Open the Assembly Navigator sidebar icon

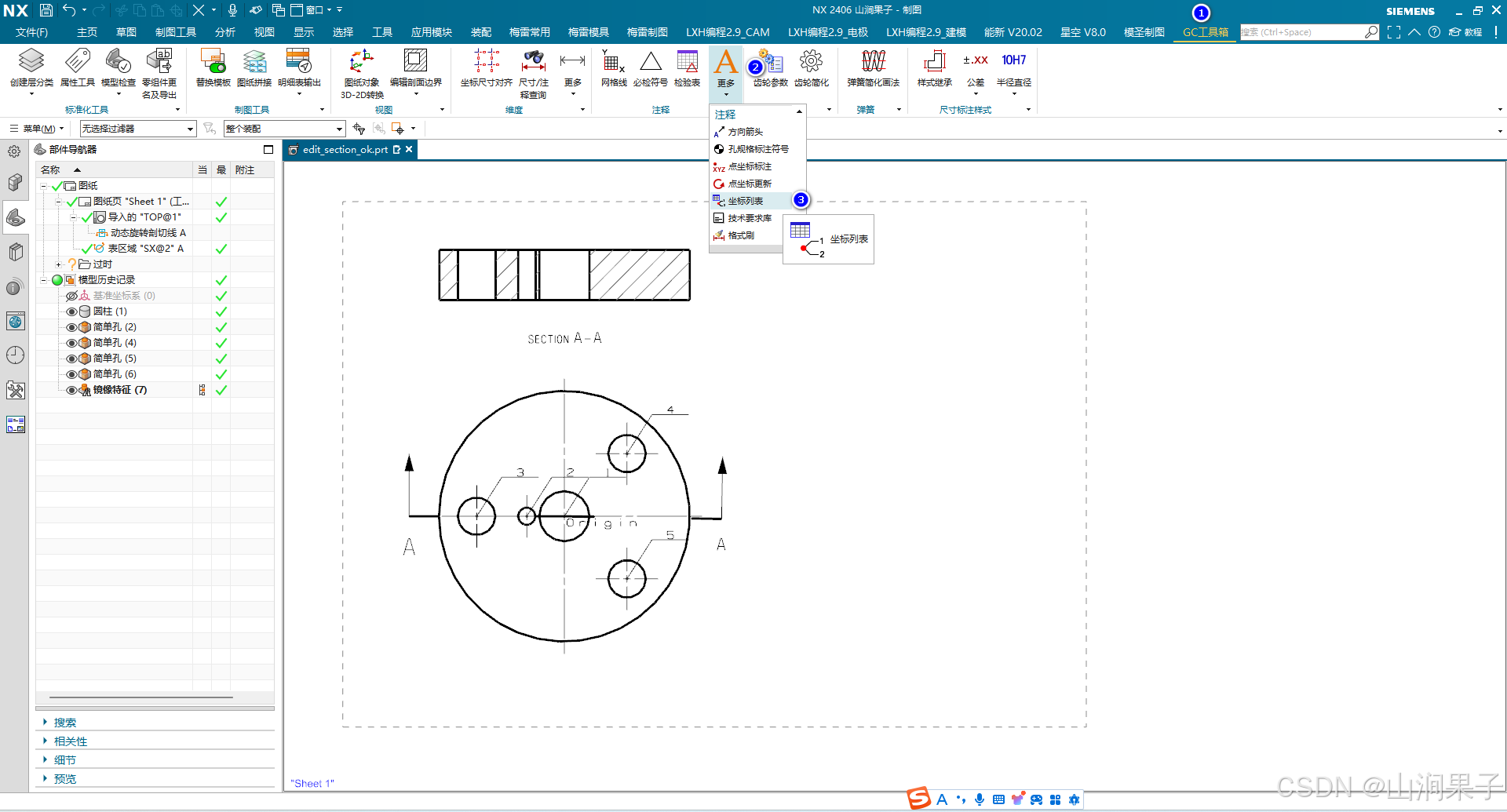16,184
